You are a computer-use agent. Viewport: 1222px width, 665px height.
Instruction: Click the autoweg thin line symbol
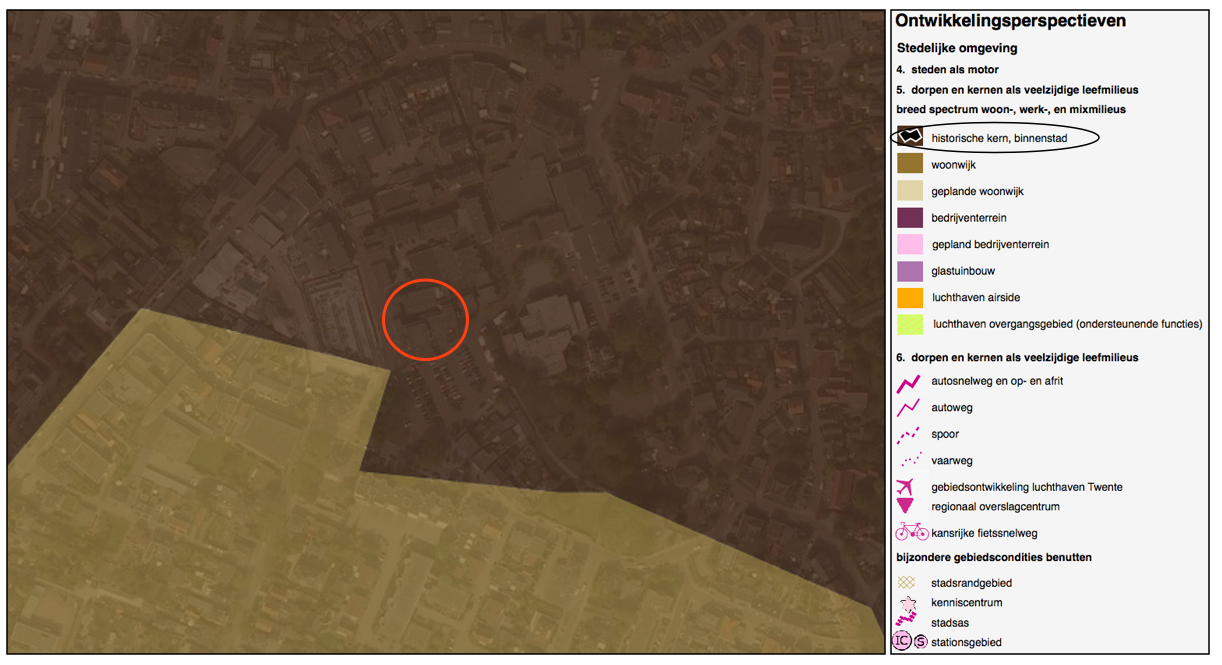[x=909, y=408]
